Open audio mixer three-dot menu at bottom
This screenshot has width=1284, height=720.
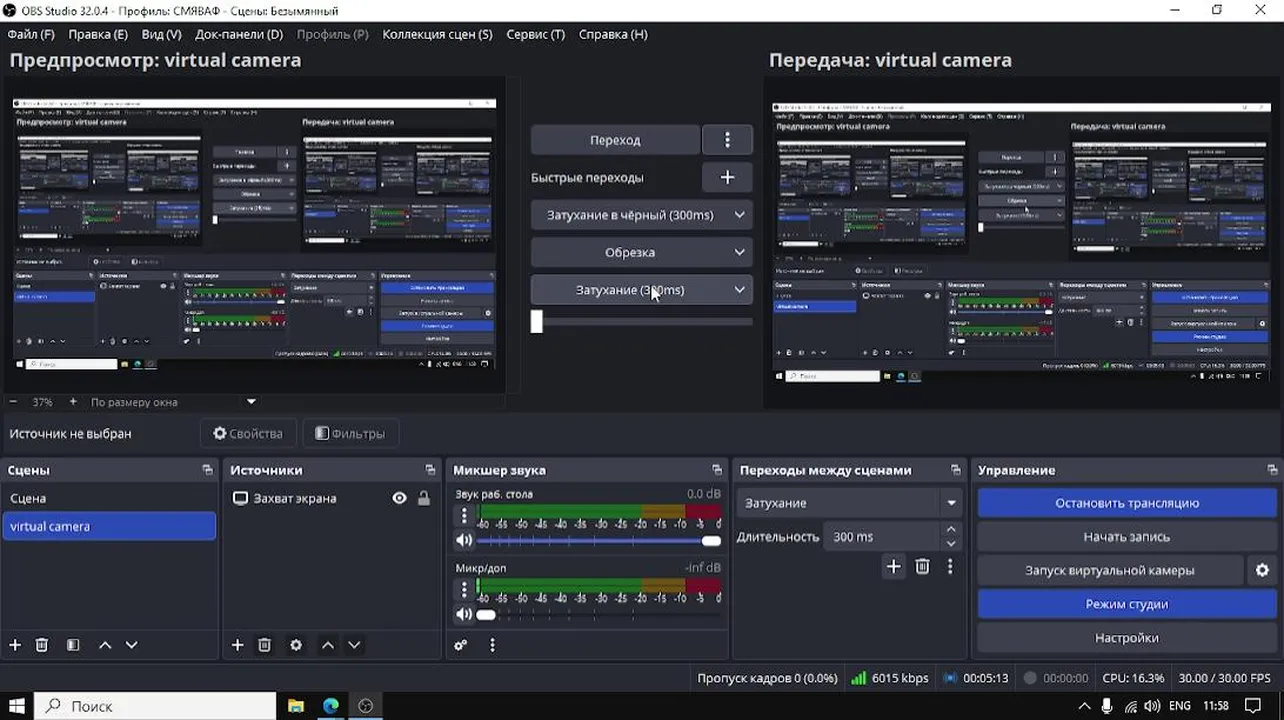(x=492, y=645)
